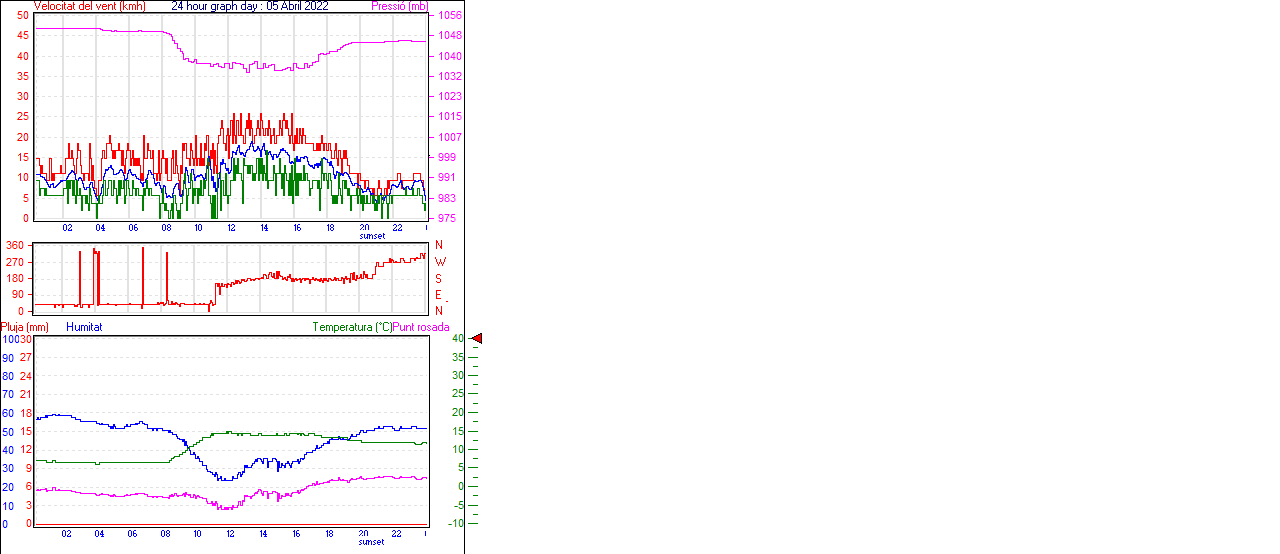Select the Pluja (mm) legend label
This screenshot has height=554, width=1280.
tap(25, 327)
